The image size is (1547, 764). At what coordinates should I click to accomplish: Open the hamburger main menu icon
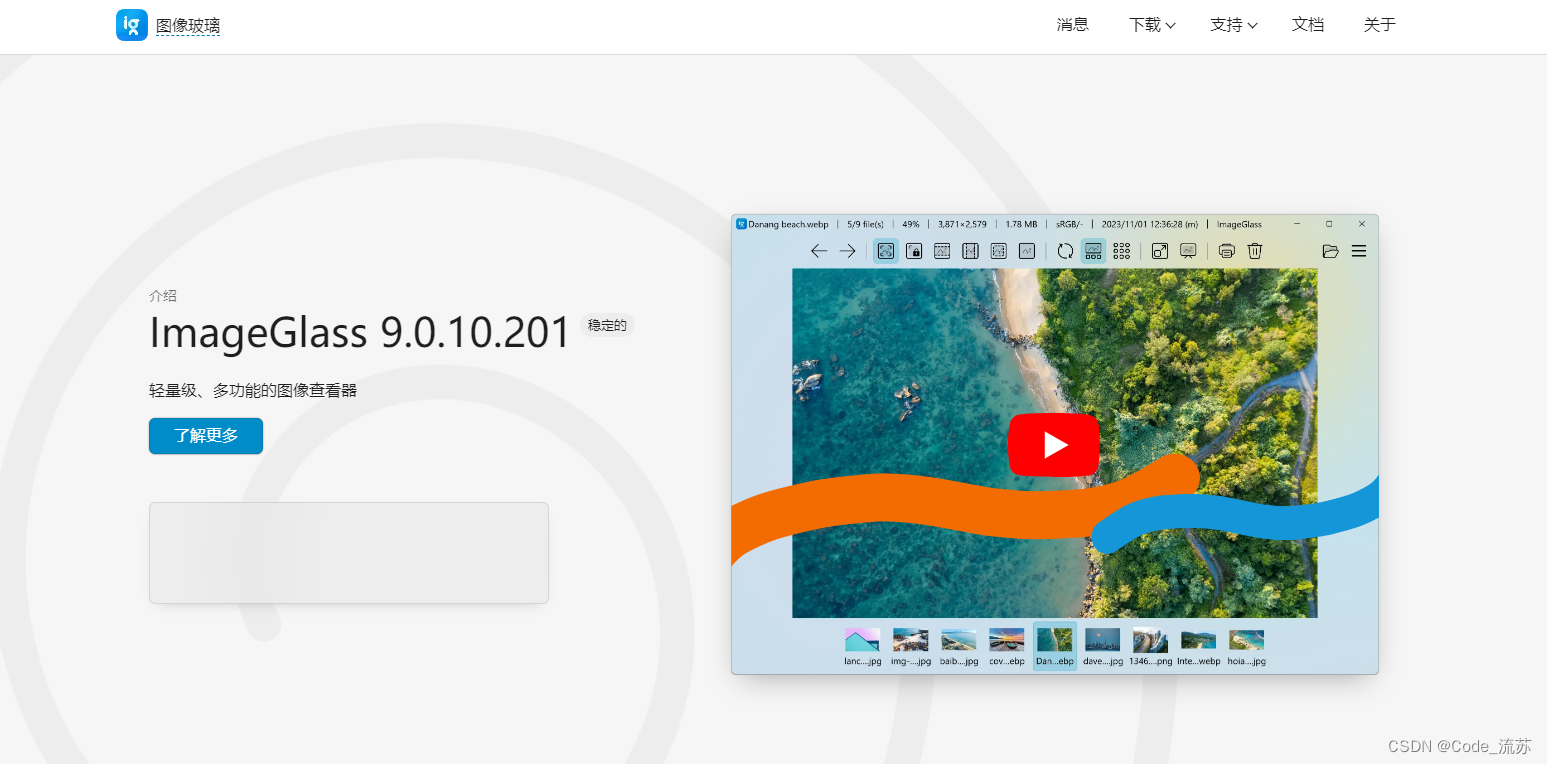[x=1359, y=251]
